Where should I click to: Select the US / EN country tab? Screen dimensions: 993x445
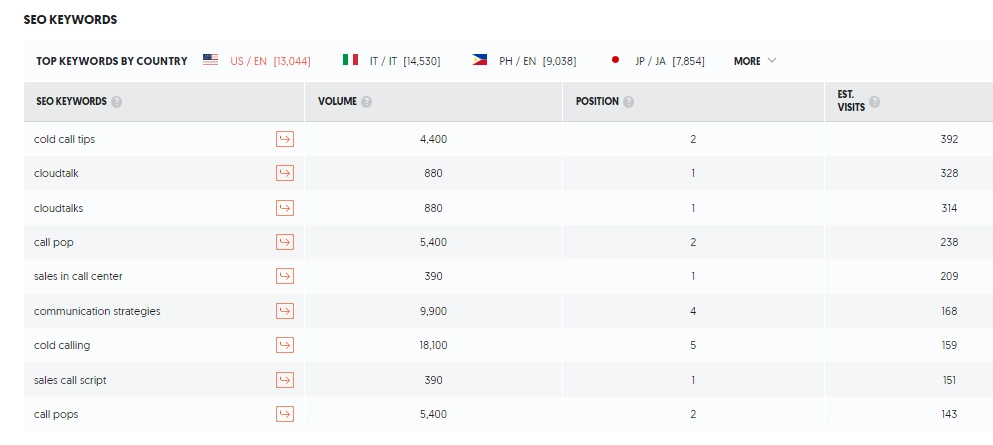pos(257,61)
